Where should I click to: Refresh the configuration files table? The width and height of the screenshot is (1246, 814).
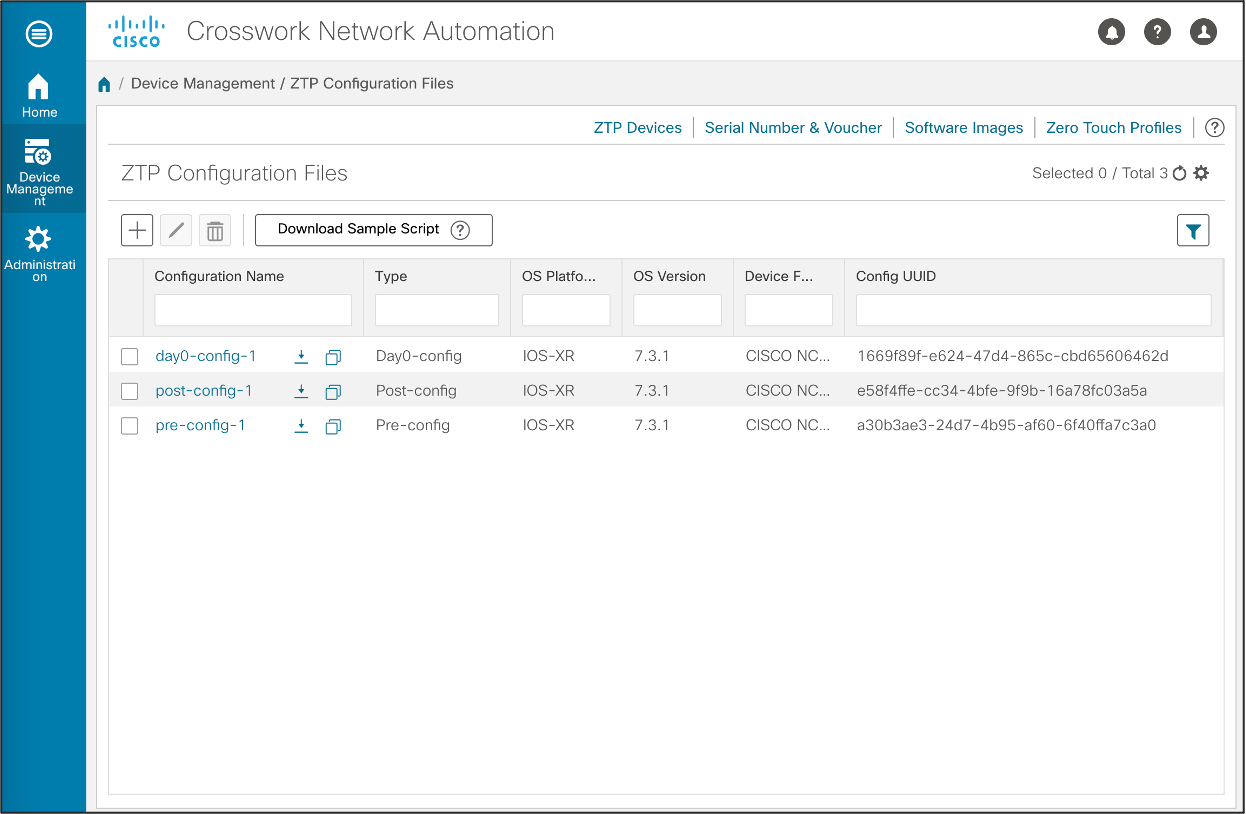[x=1179, y=173]
